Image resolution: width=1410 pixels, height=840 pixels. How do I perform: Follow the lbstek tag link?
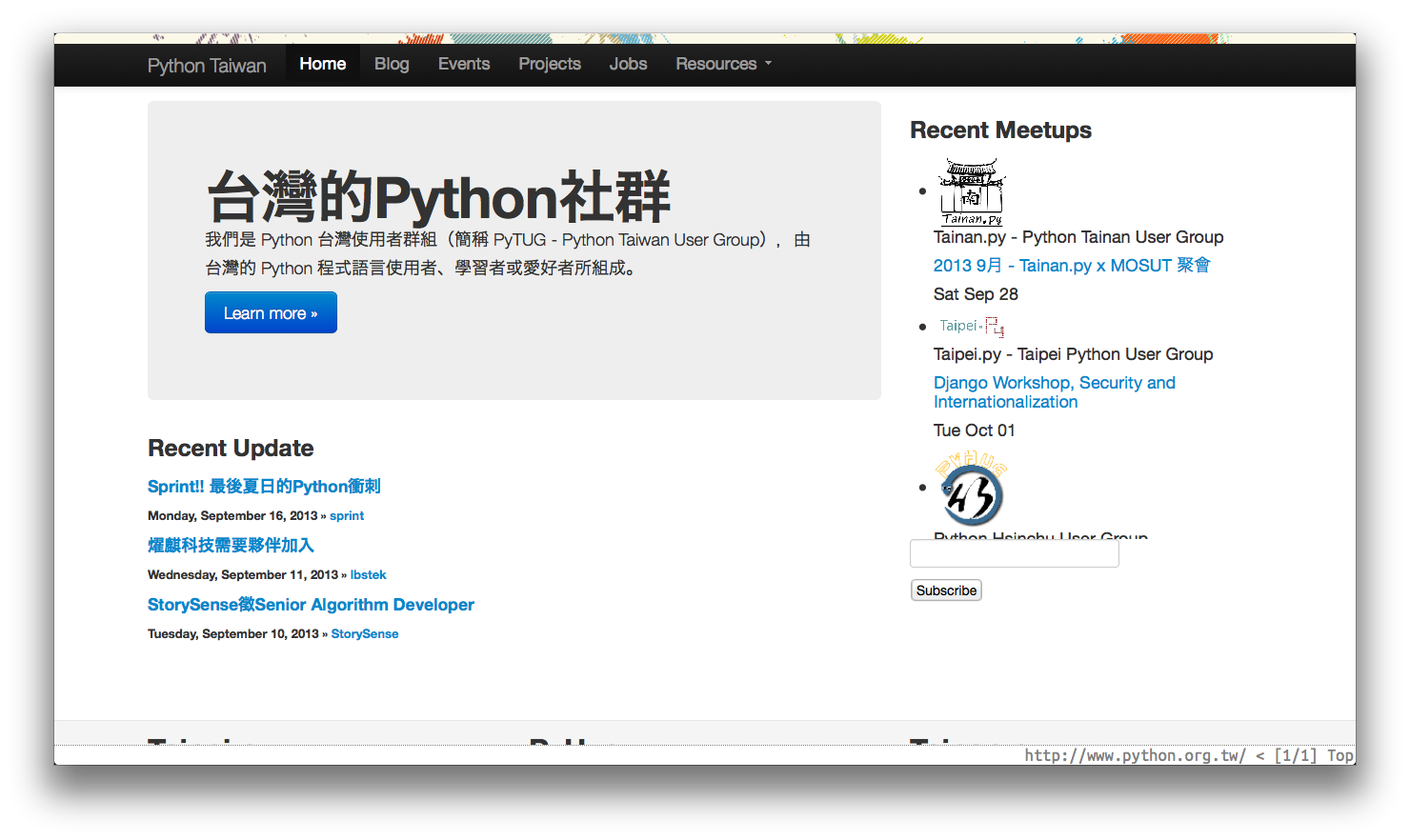click(368, 574)
